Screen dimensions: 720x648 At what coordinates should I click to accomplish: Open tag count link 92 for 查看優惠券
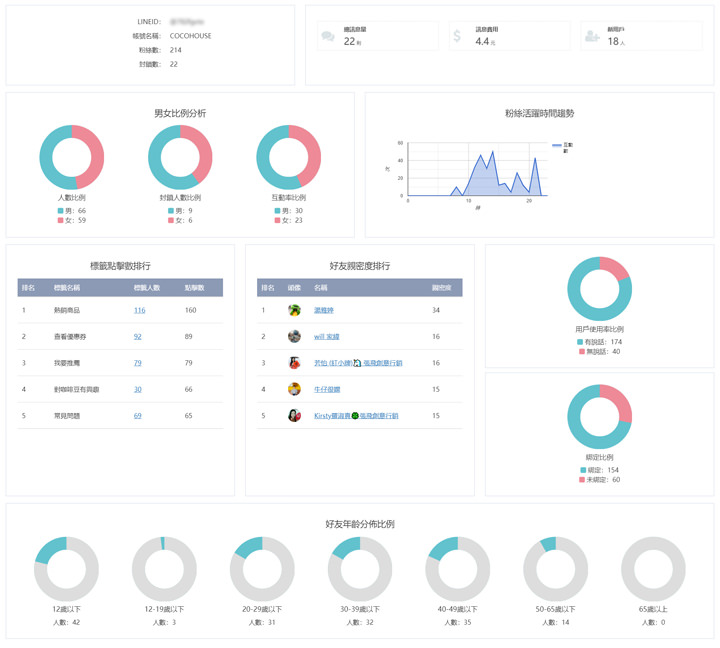tap(137, 337)
